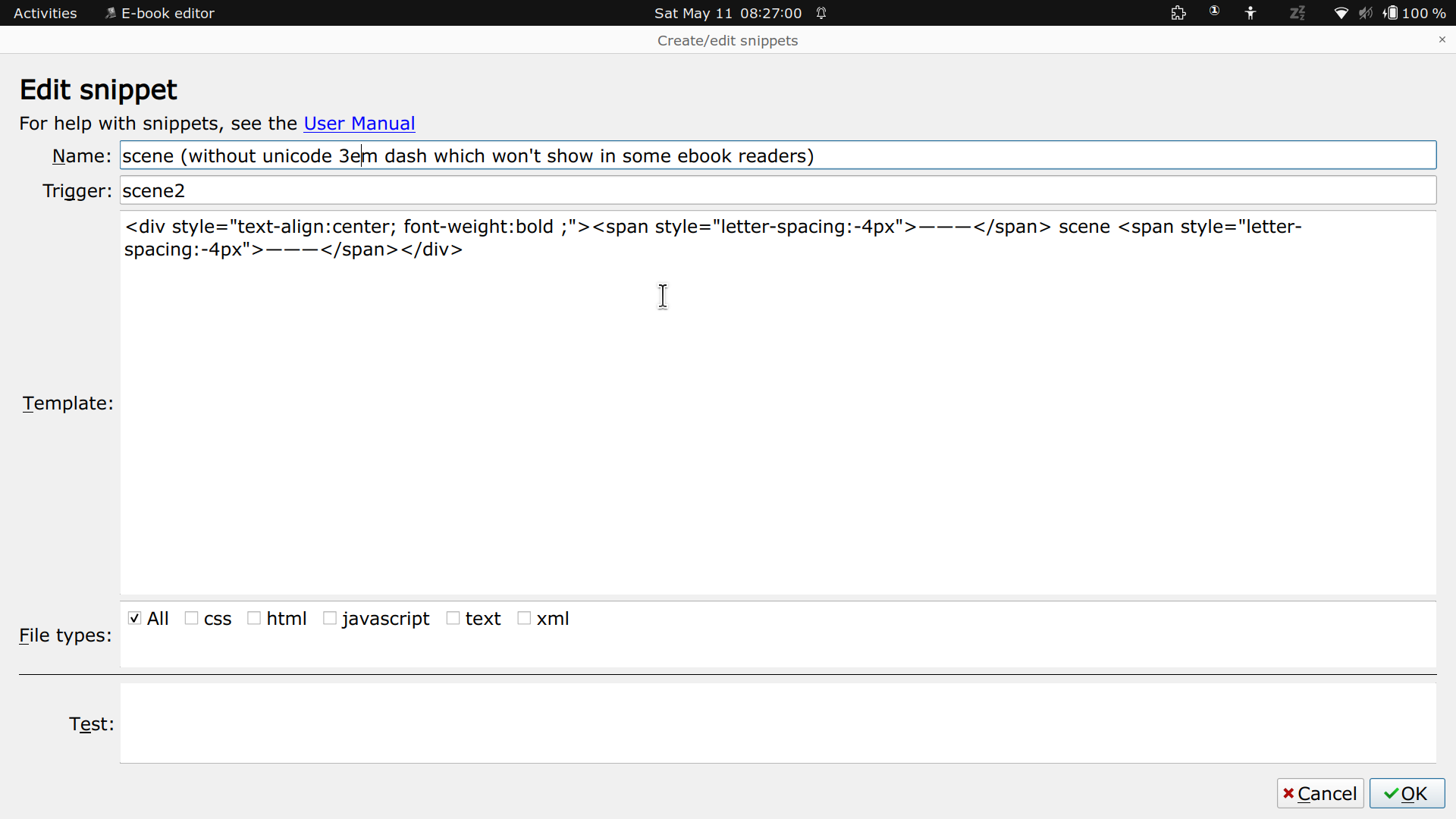Screen dimensions: 1456x819
Task: Enable the html file type checkbox
Action: 254,619
